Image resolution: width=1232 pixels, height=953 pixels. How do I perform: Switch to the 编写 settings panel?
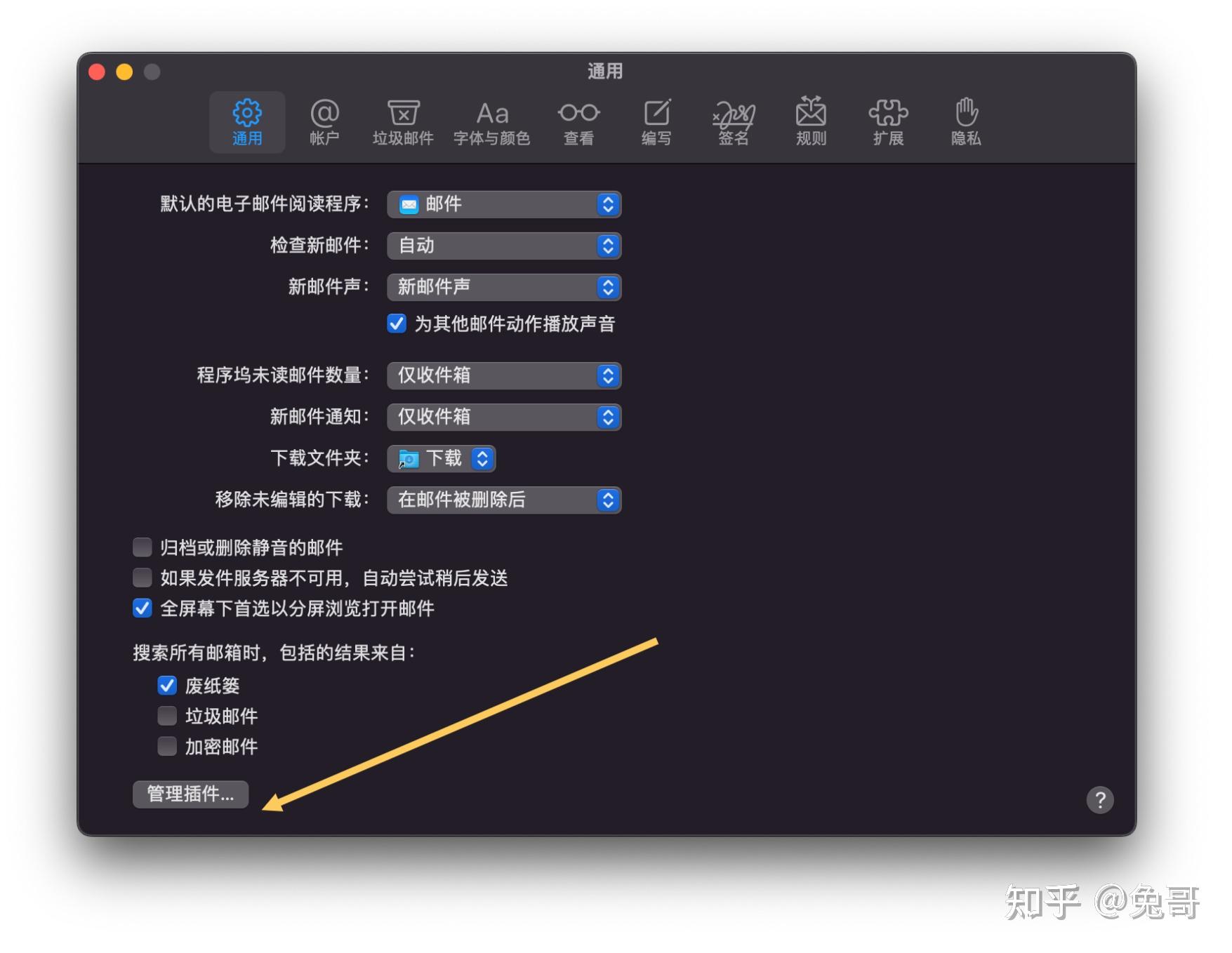tap(655, 121)
